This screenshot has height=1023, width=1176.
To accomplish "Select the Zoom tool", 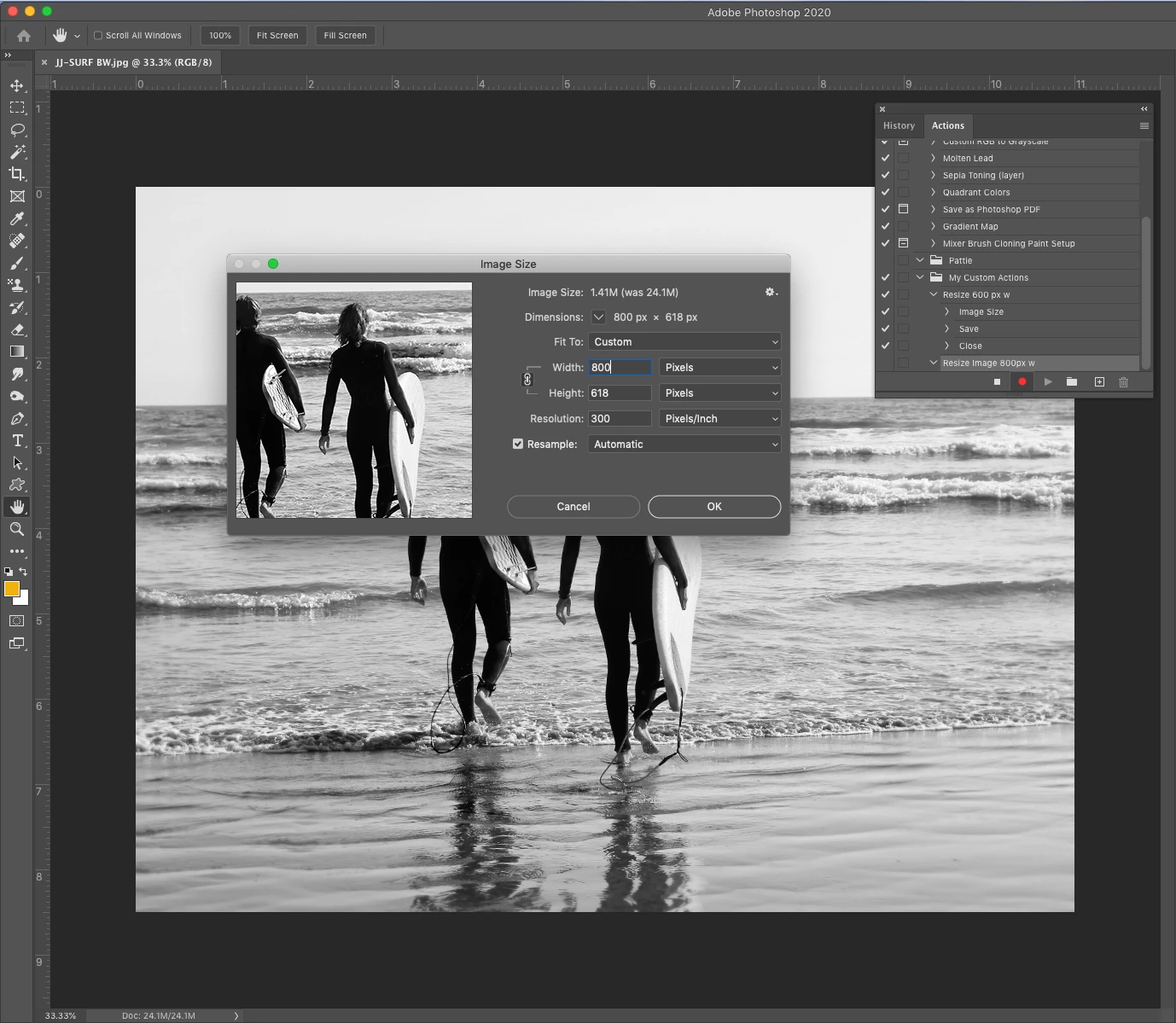I will [x=17, y=529].
